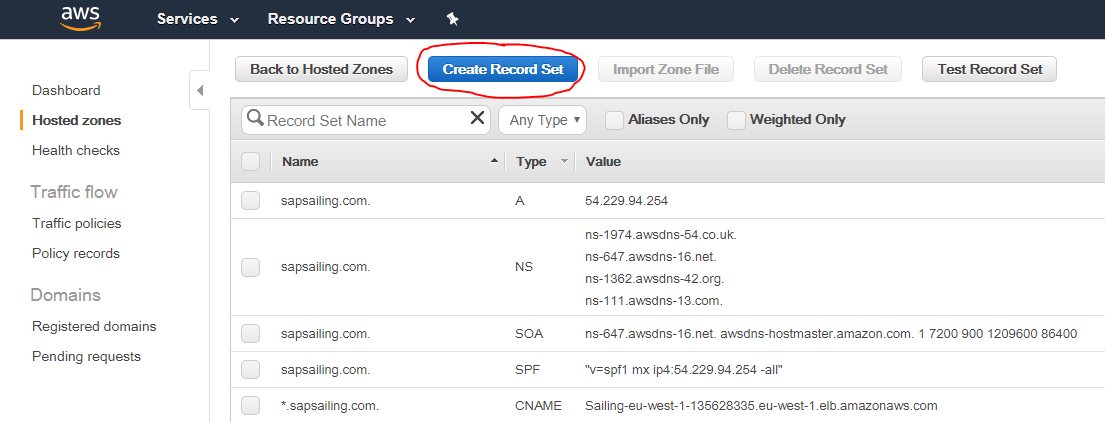
Task: Click the magnifier icon in search box
Action: (255, 119)
